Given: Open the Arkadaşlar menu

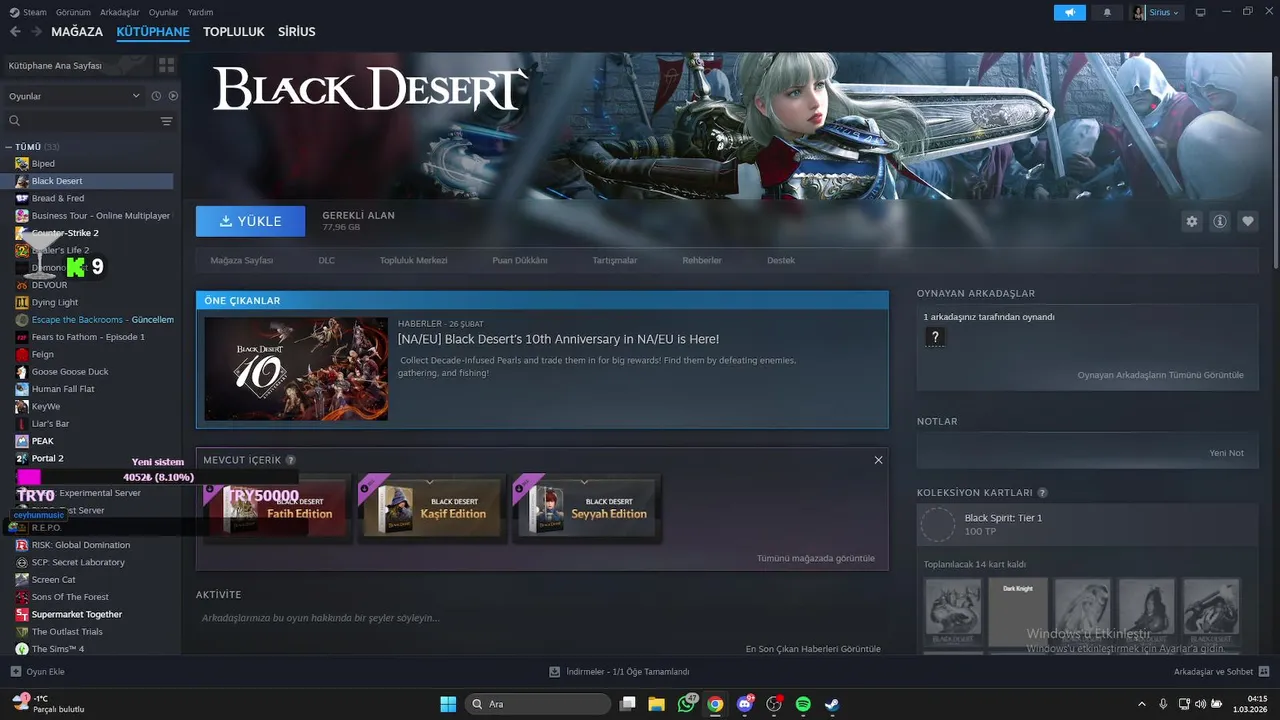Looking at the screenshot, I should pyautogui.click(x=120, y=12).
